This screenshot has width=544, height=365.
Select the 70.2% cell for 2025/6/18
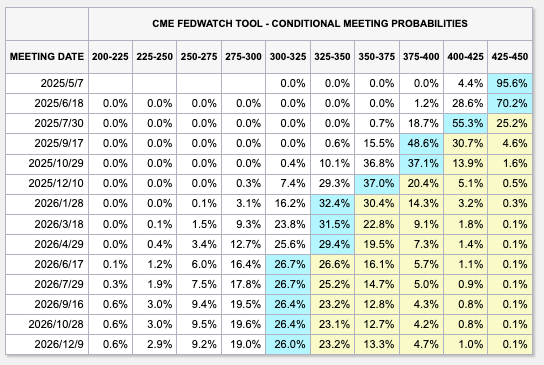510,103
